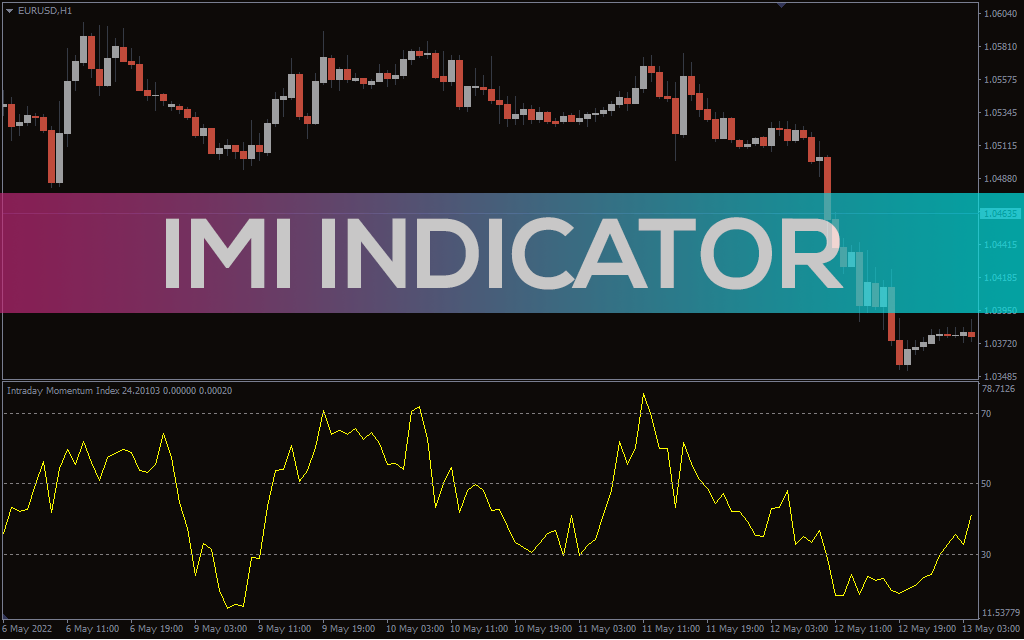Click the 11.53779 indicator scale minimum
The width and height of the screenshot is (1024, 640).
[x=1000, y=613]
